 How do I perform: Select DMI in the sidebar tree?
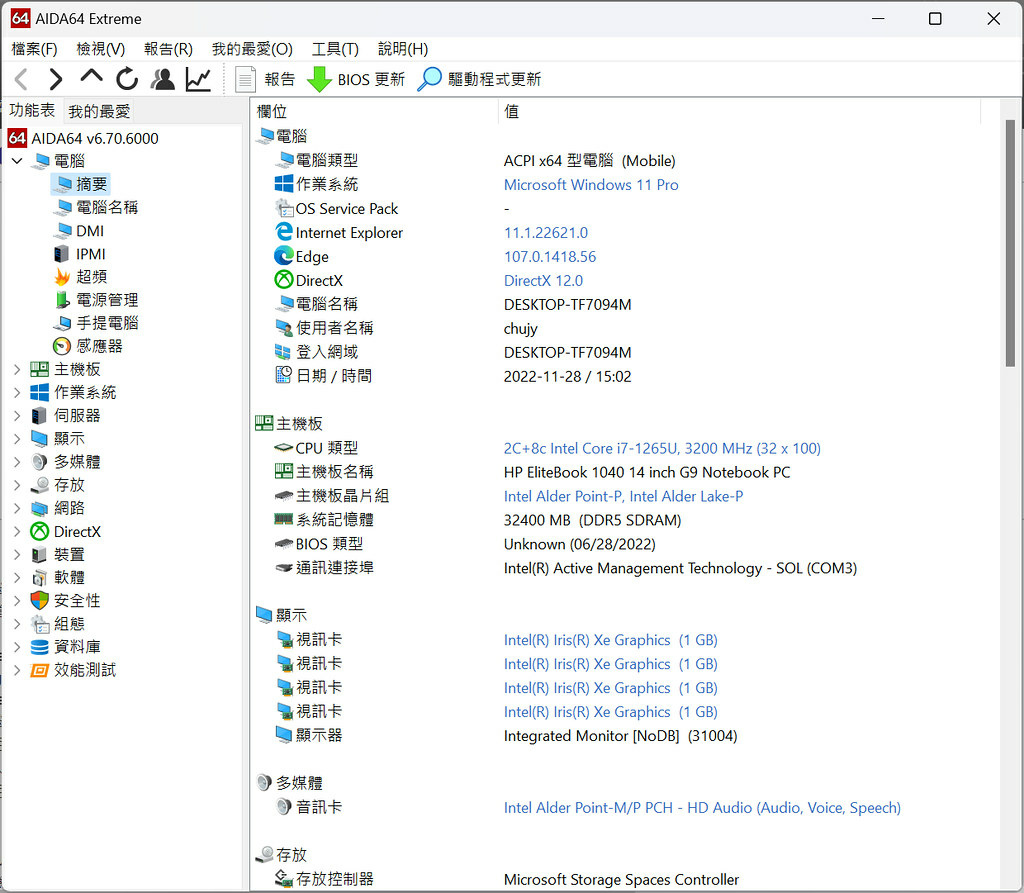pyautogui.click(x=80, y=231)
